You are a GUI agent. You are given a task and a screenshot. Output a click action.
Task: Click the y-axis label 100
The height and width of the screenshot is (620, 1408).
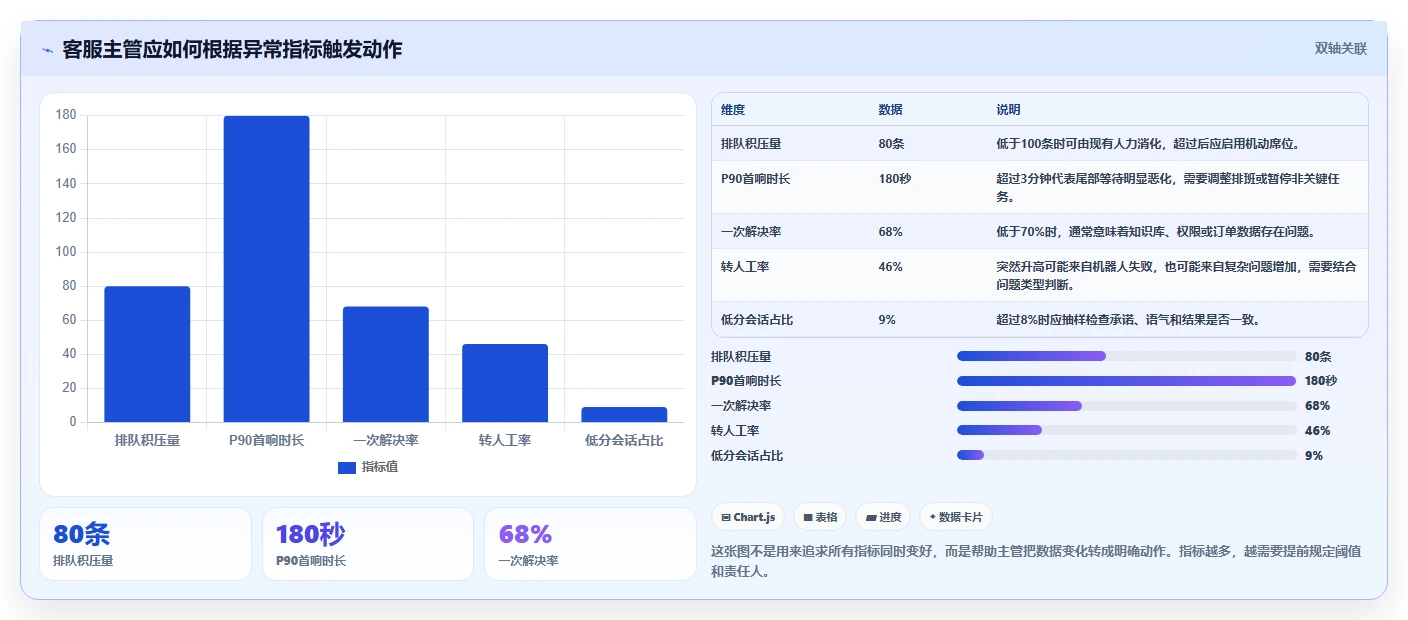tap(66, 252)
